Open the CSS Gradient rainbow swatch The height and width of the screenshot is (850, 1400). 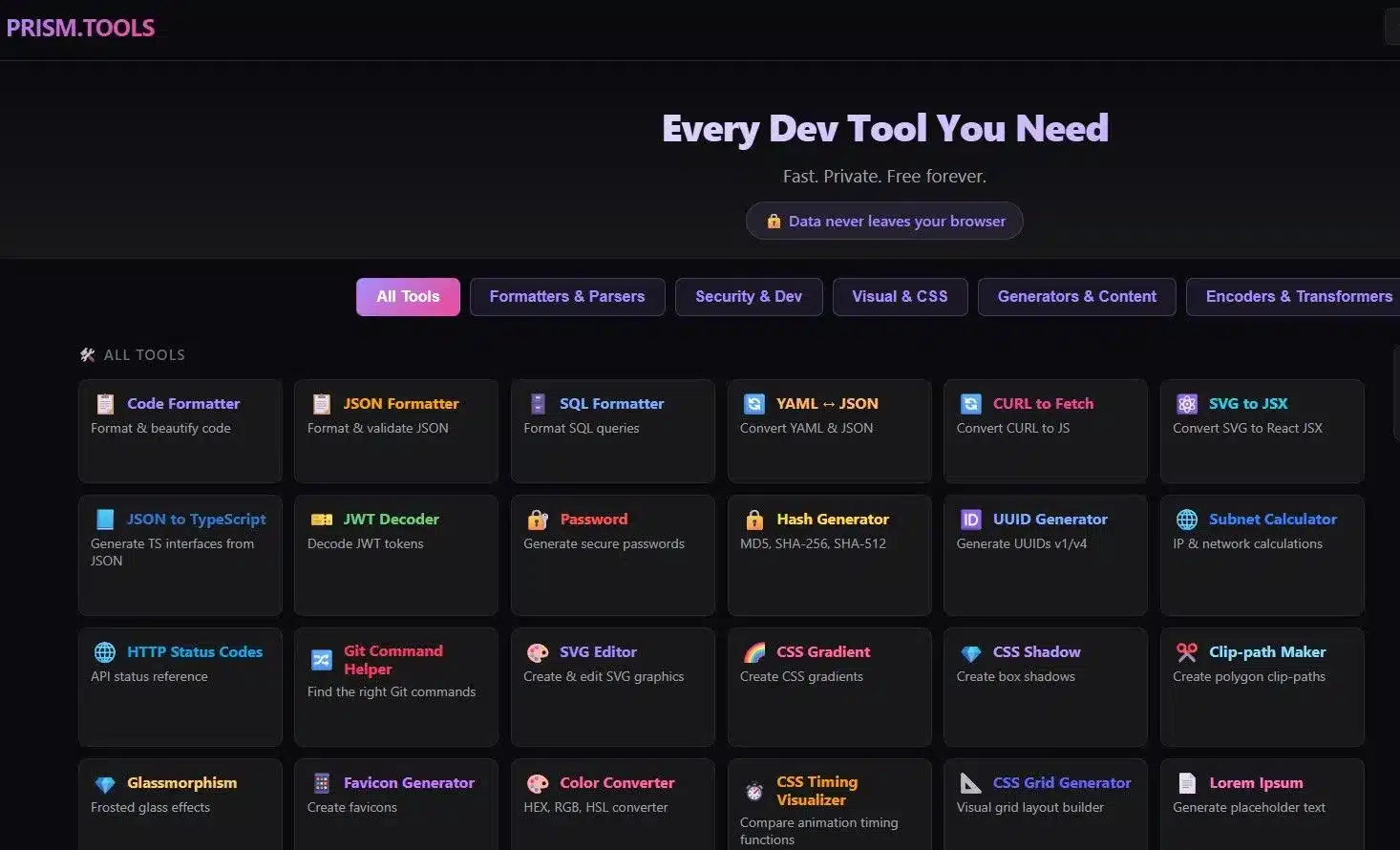[753, 650]
